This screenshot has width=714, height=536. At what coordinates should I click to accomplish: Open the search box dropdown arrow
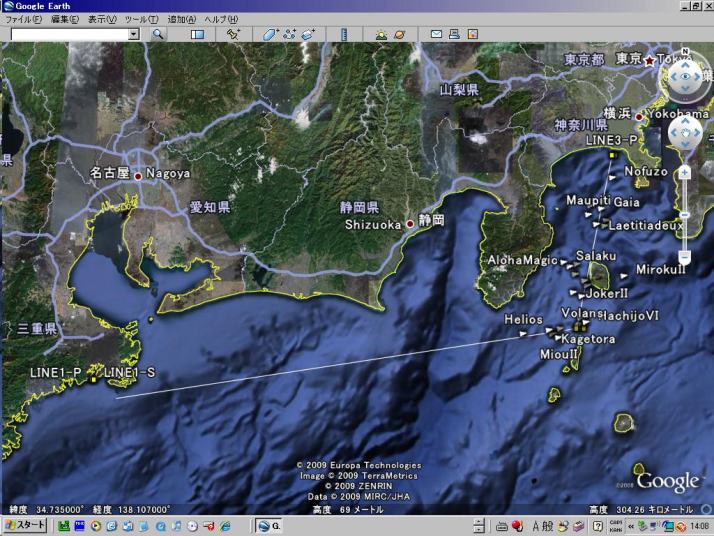(x=133, y=34)
